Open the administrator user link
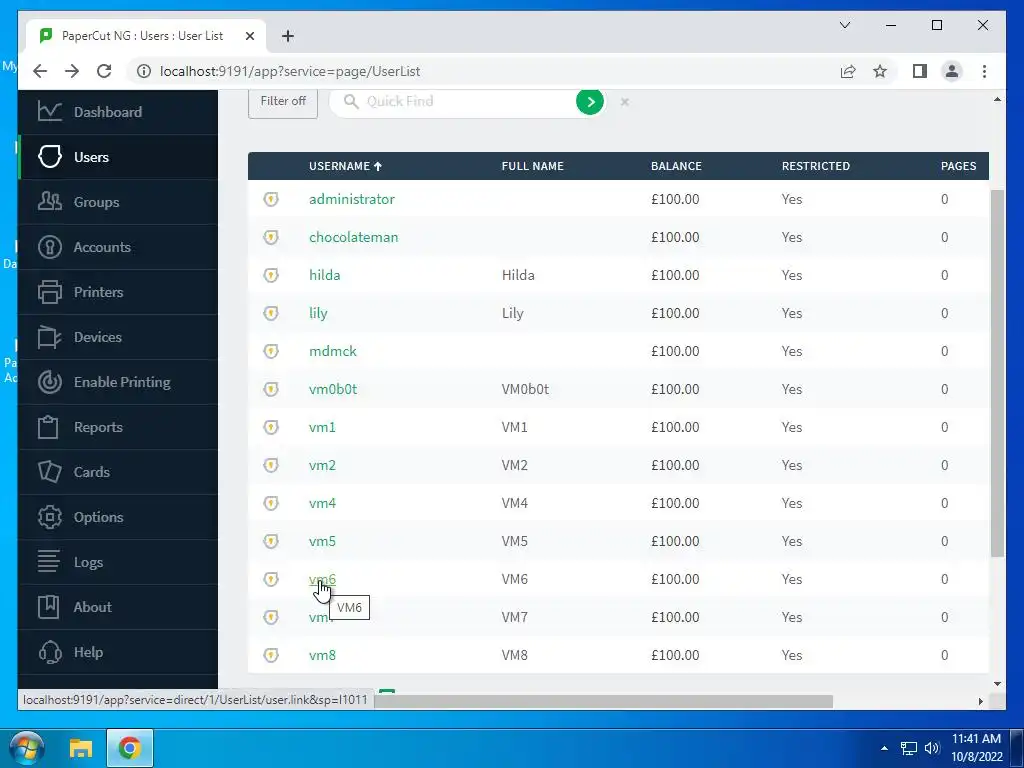 [x=351, y=199]
